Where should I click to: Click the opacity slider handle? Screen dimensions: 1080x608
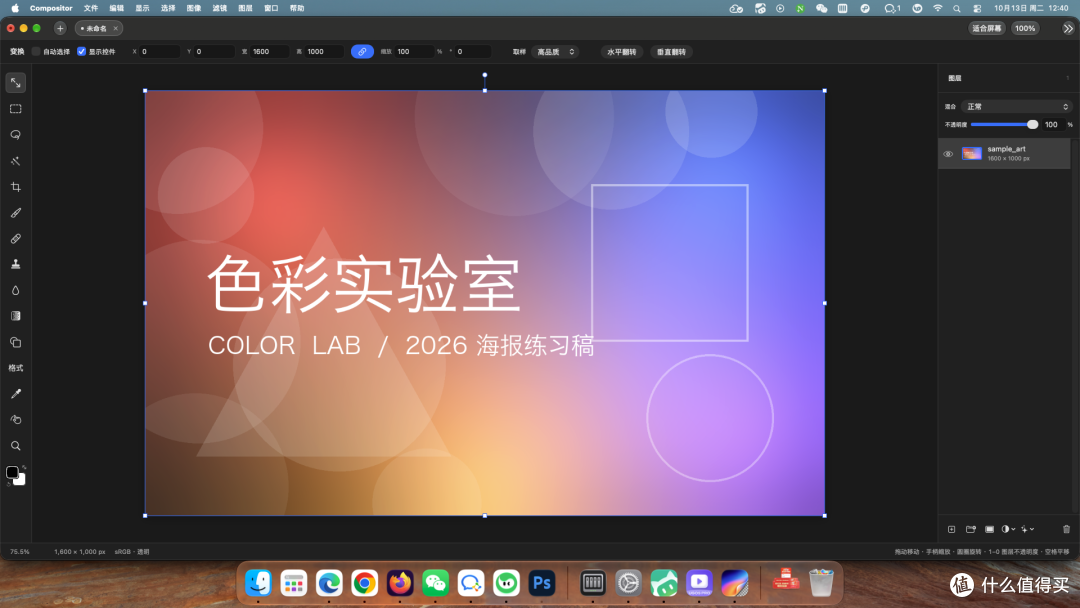(x=1032, y=125)
